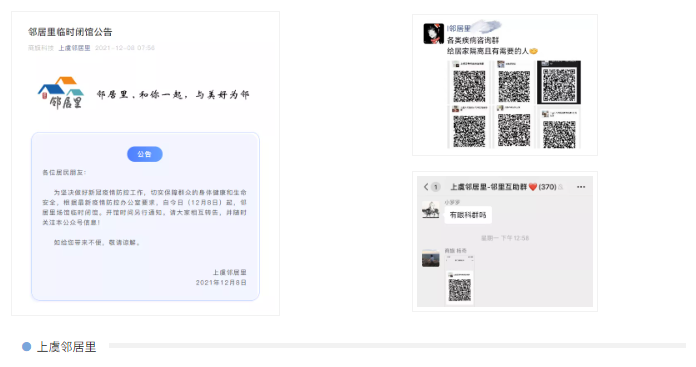Screen dimensions: 696x367
Task: Click the slogan 邻居里，和你一起，与美好为邻
Action: [x=173, y=95]
